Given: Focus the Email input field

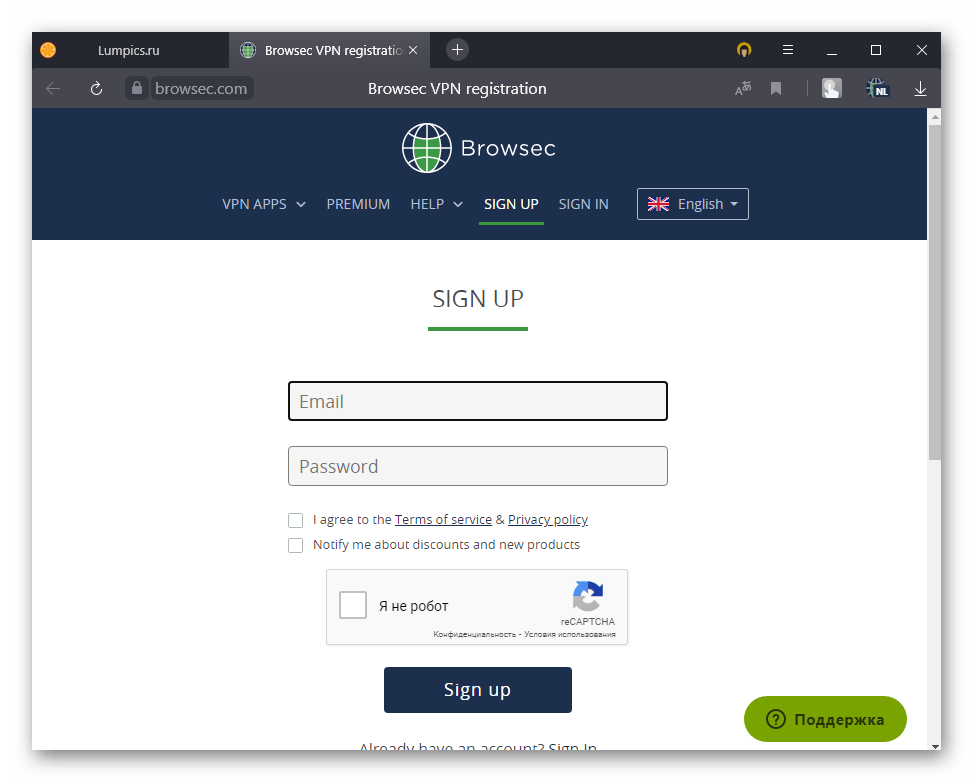Looking at the screenshot, I should (x=478, y=401).
